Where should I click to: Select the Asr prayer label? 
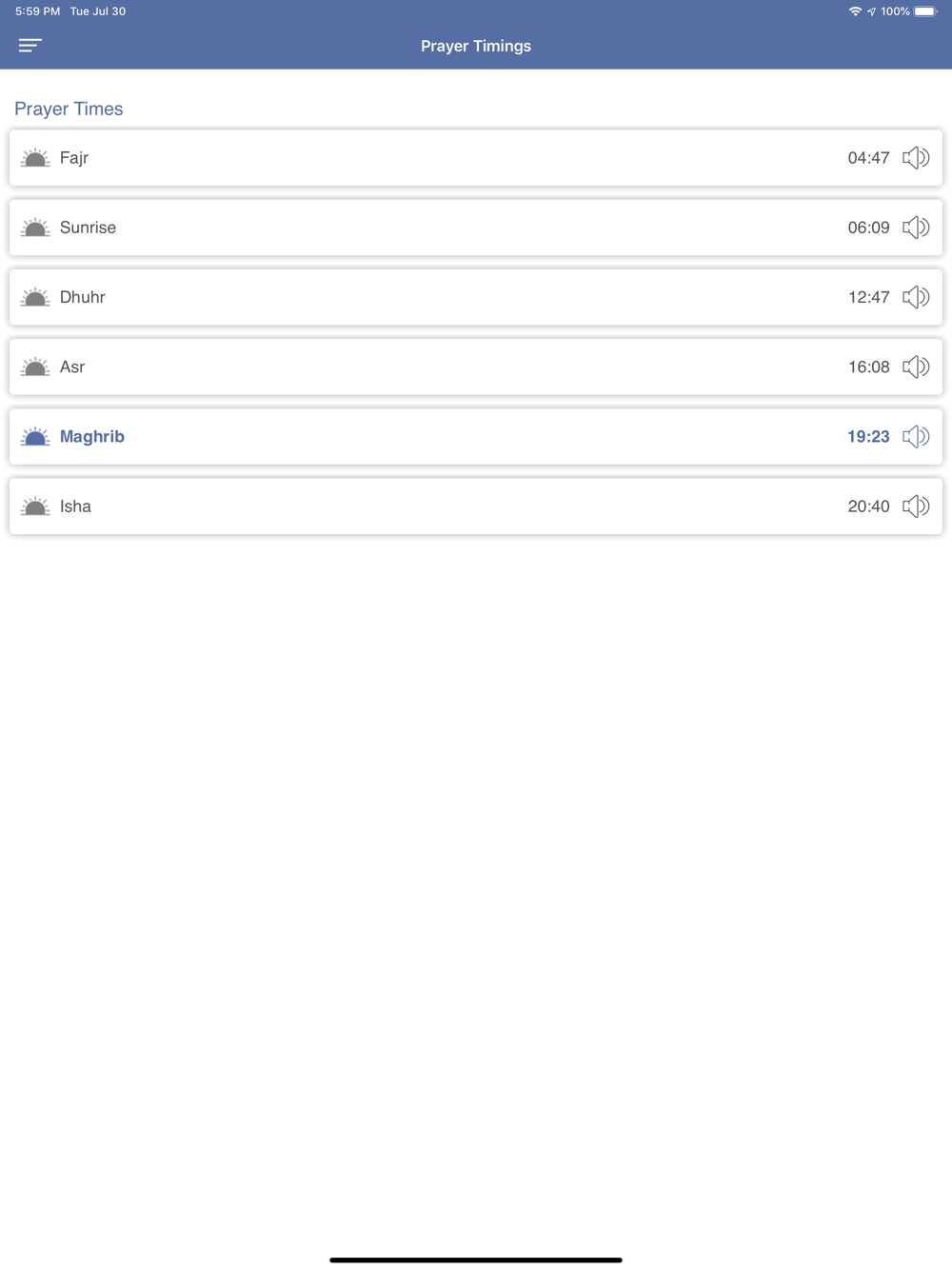point(72,367)
